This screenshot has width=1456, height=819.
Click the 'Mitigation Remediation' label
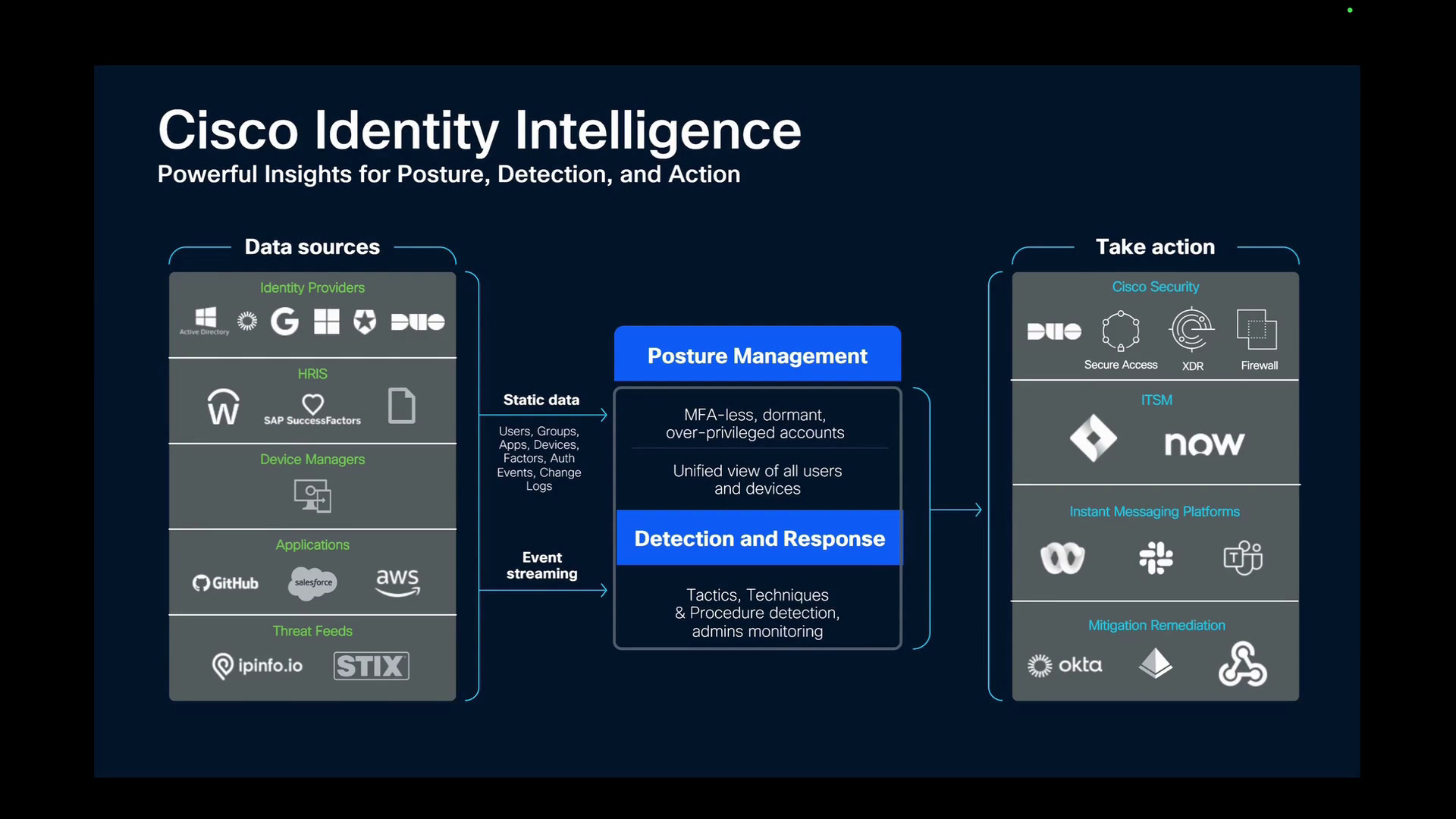point(1156,626)
